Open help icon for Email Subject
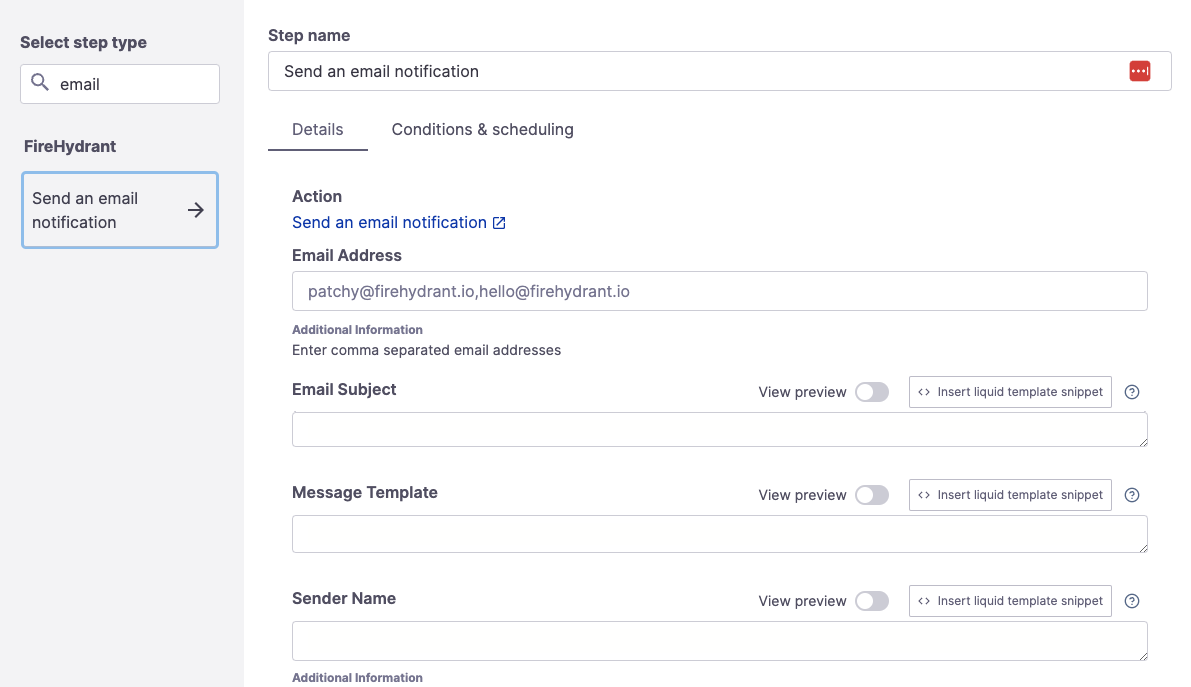Viewport: 1191px width, 687px height. point(1132,392)
